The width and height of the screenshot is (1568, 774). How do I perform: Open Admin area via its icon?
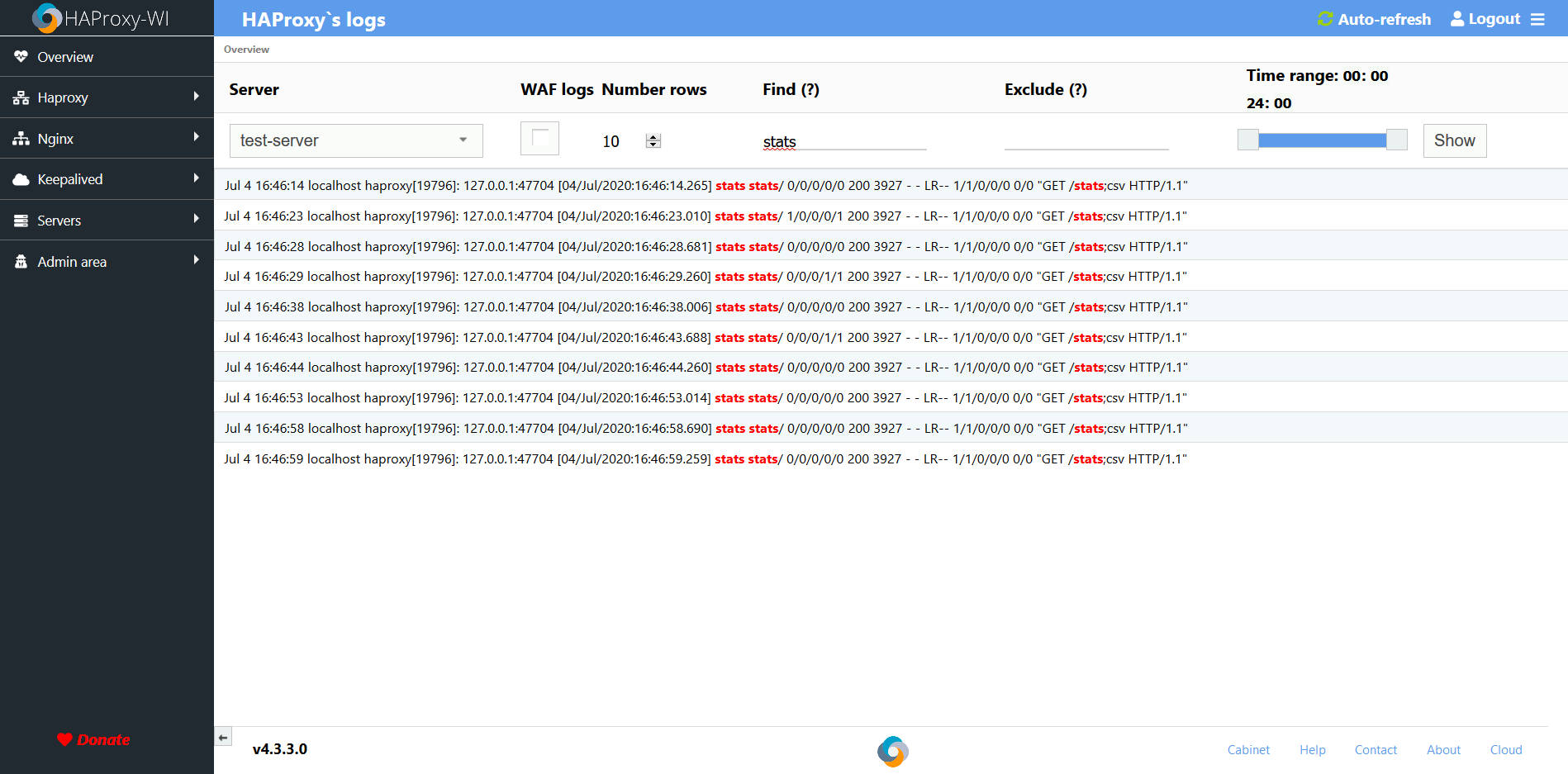point(20,261)
